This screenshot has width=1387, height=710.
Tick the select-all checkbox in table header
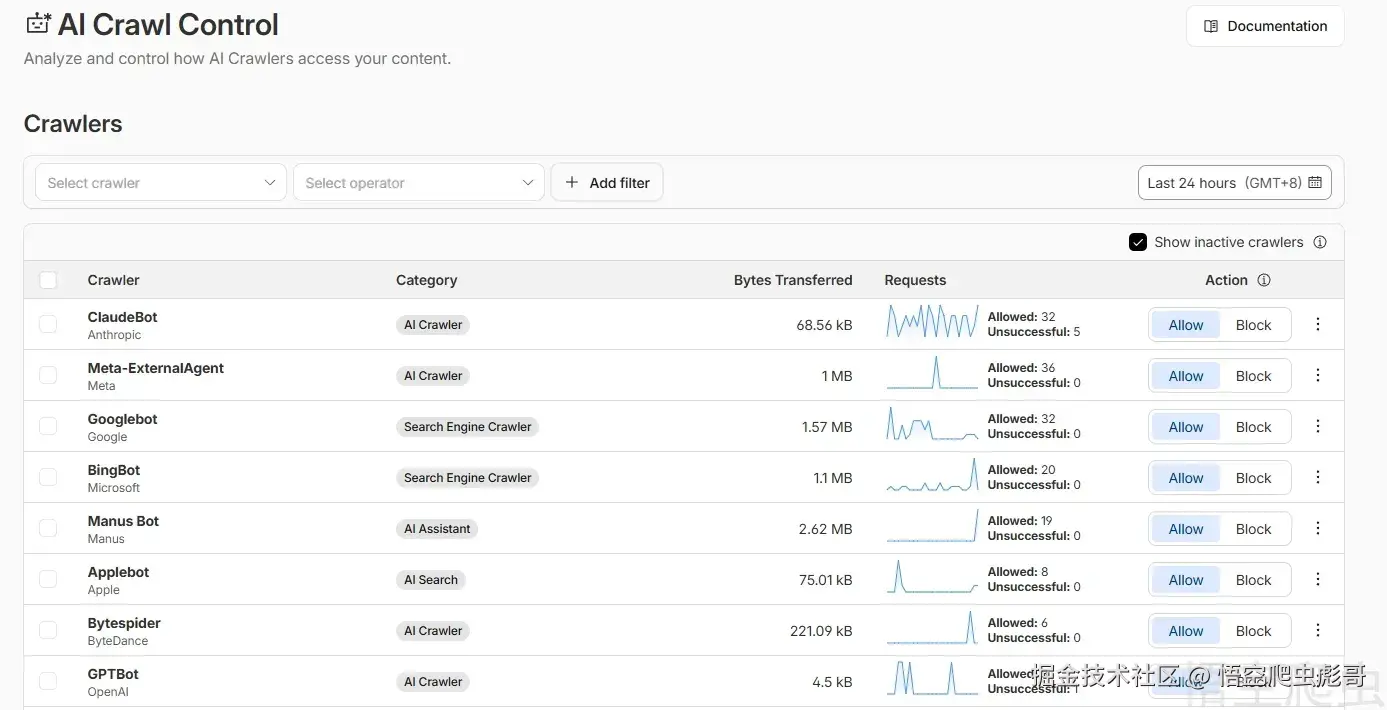pyautogui.click(x=48, y=280)
